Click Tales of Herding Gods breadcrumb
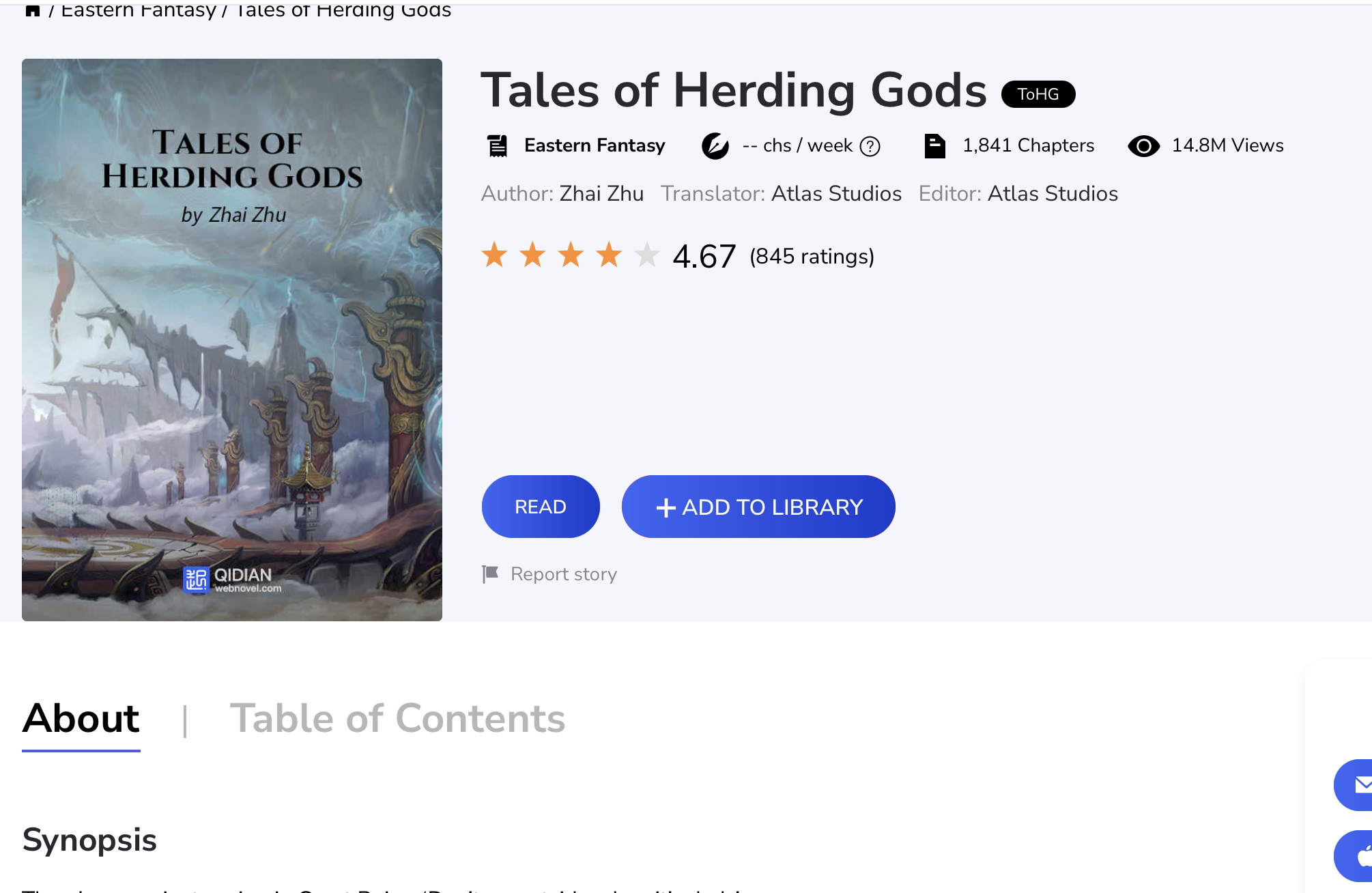This screenshot has height=893, width=1372. (343, 10)
